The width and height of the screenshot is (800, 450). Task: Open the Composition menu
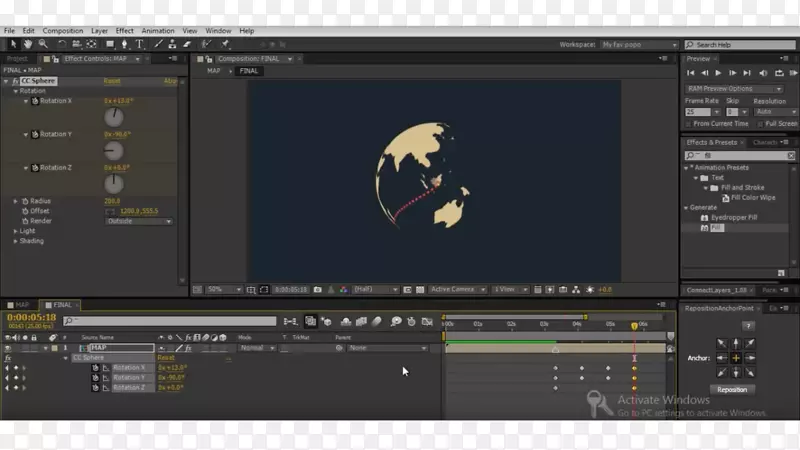[x=63, y=31]
